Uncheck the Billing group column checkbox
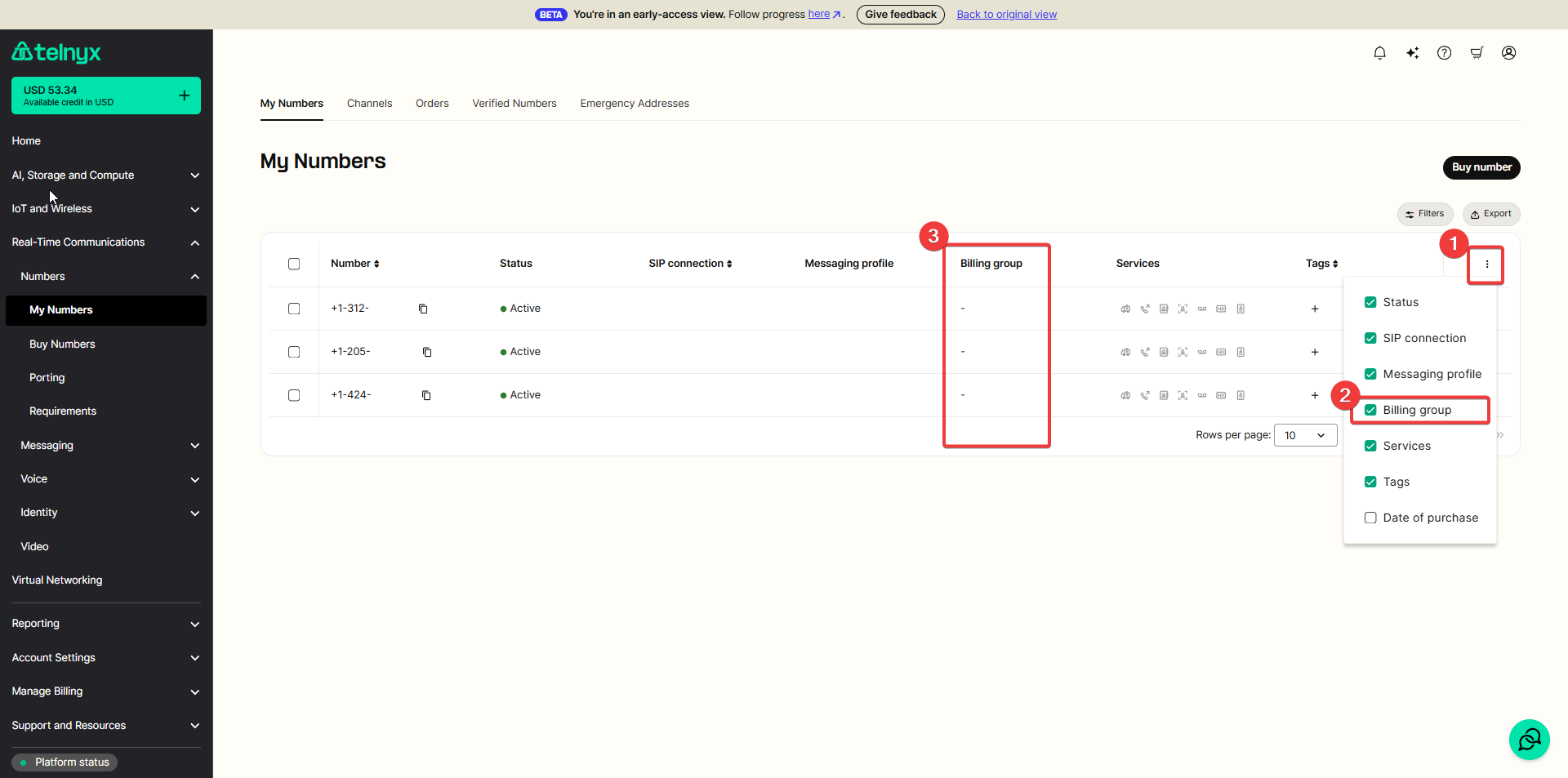This screenshot has height=778, width=1568. coord(1370,410)
